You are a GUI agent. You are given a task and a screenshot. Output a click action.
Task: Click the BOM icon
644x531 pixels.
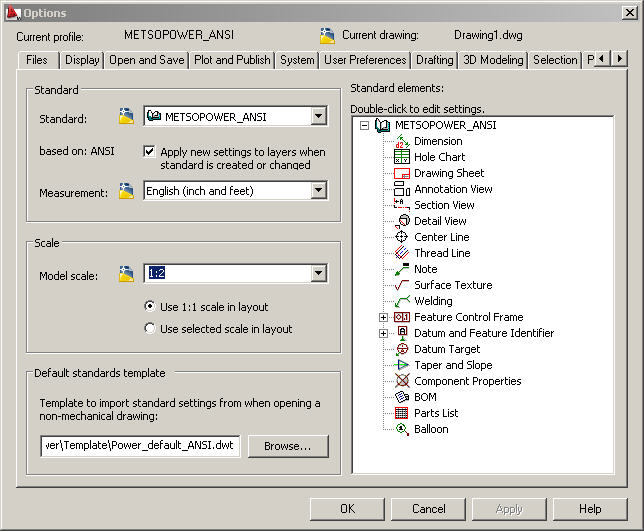tap(402, 397)
